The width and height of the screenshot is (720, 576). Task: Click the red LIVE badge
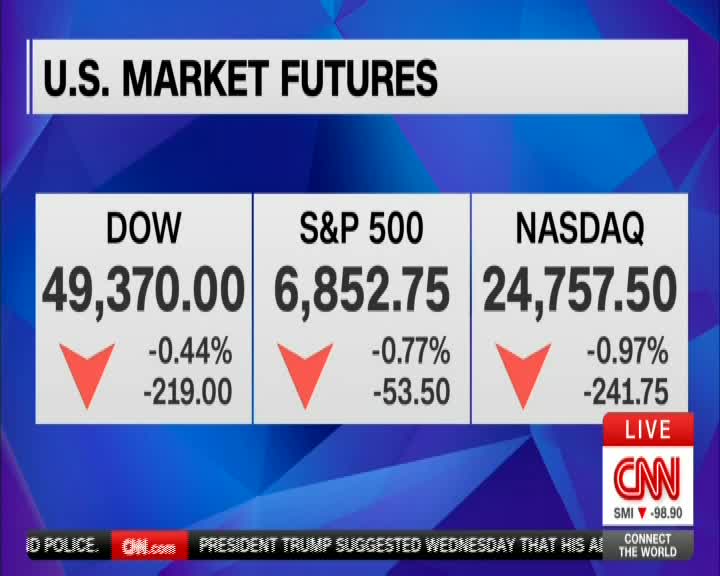(647, 430)
